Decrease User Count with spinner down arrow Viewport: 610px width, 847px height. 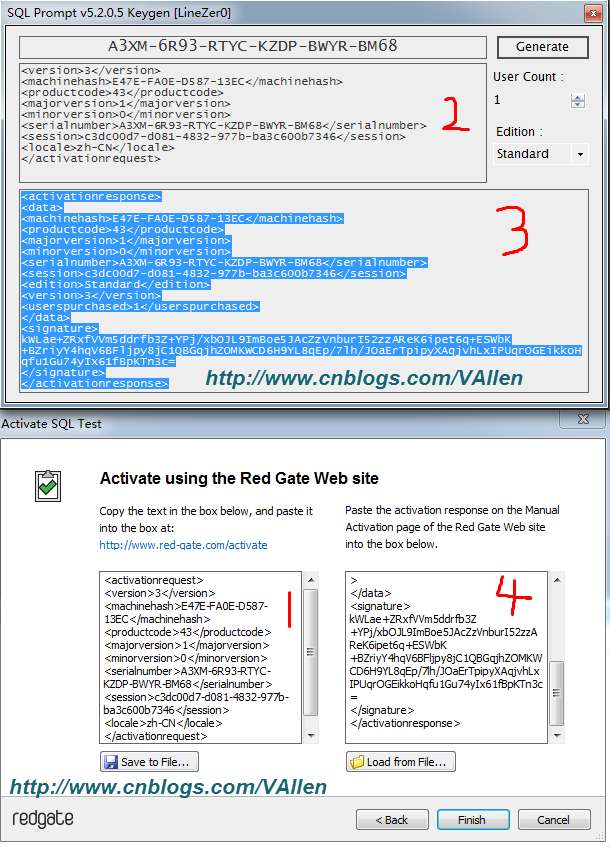(578, 104)
